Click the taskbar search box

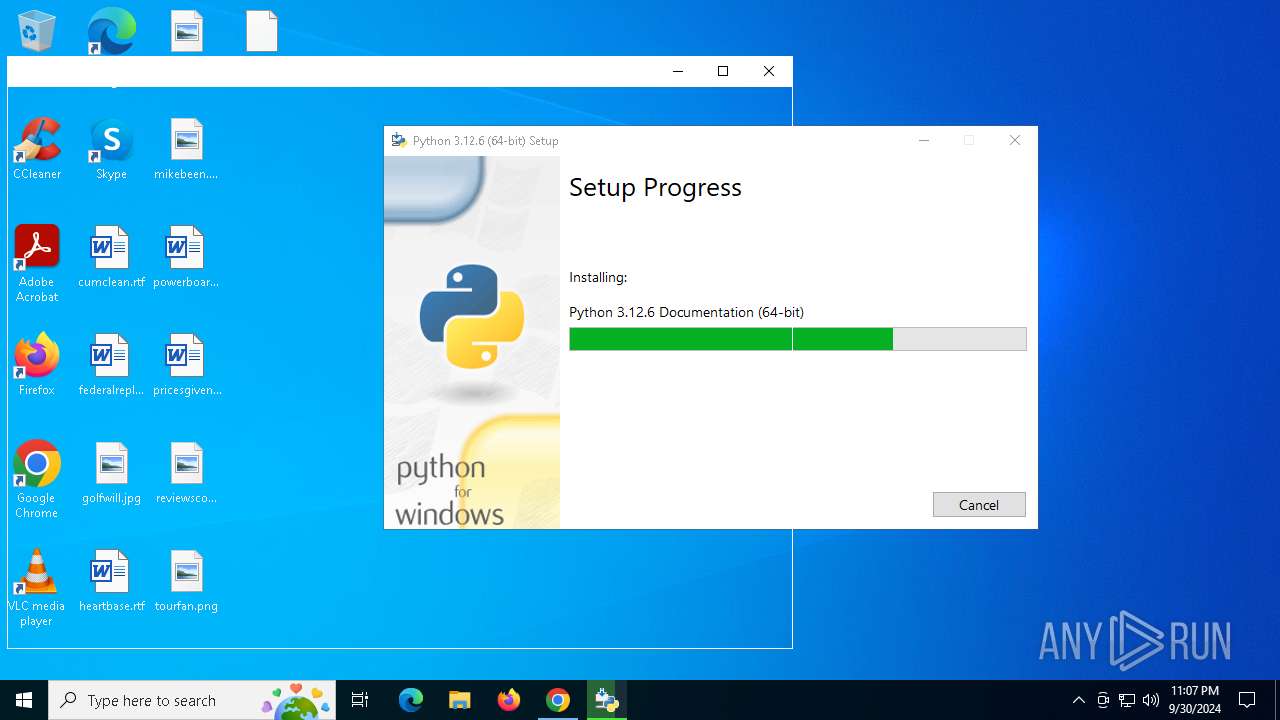[x=193, y=700]
